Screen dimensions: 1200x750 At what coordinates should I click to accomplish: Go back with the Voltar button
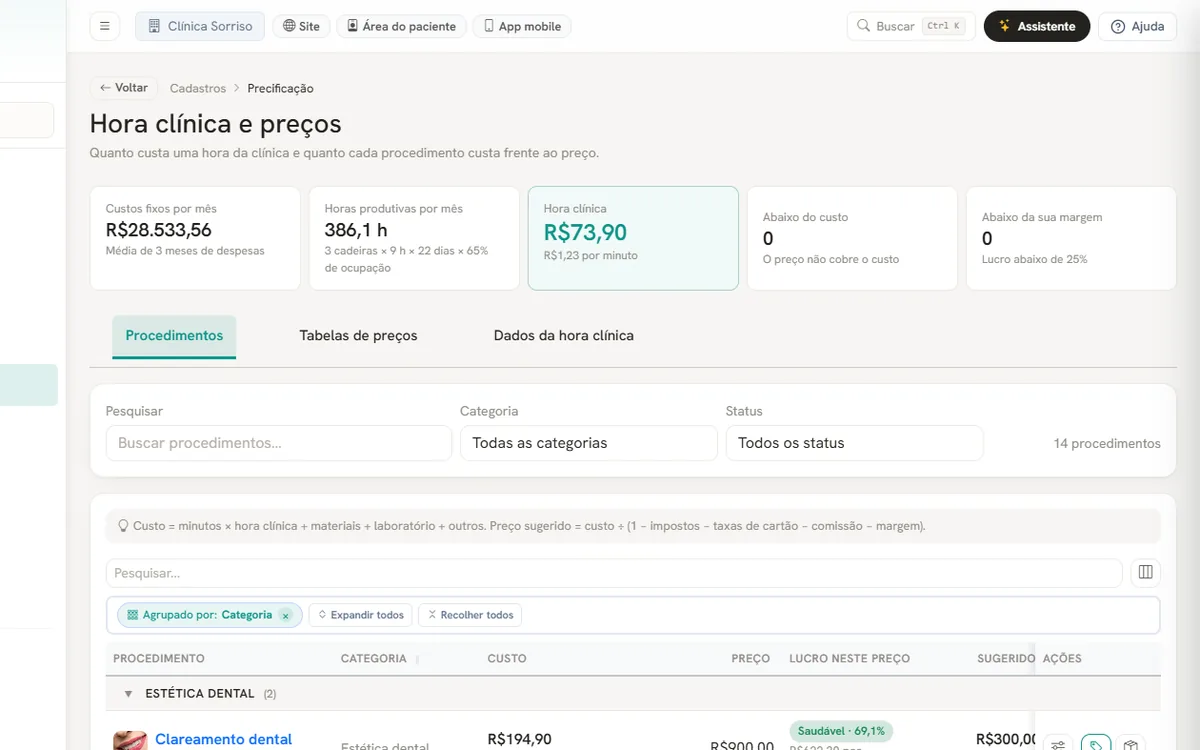tap(124, 88)
